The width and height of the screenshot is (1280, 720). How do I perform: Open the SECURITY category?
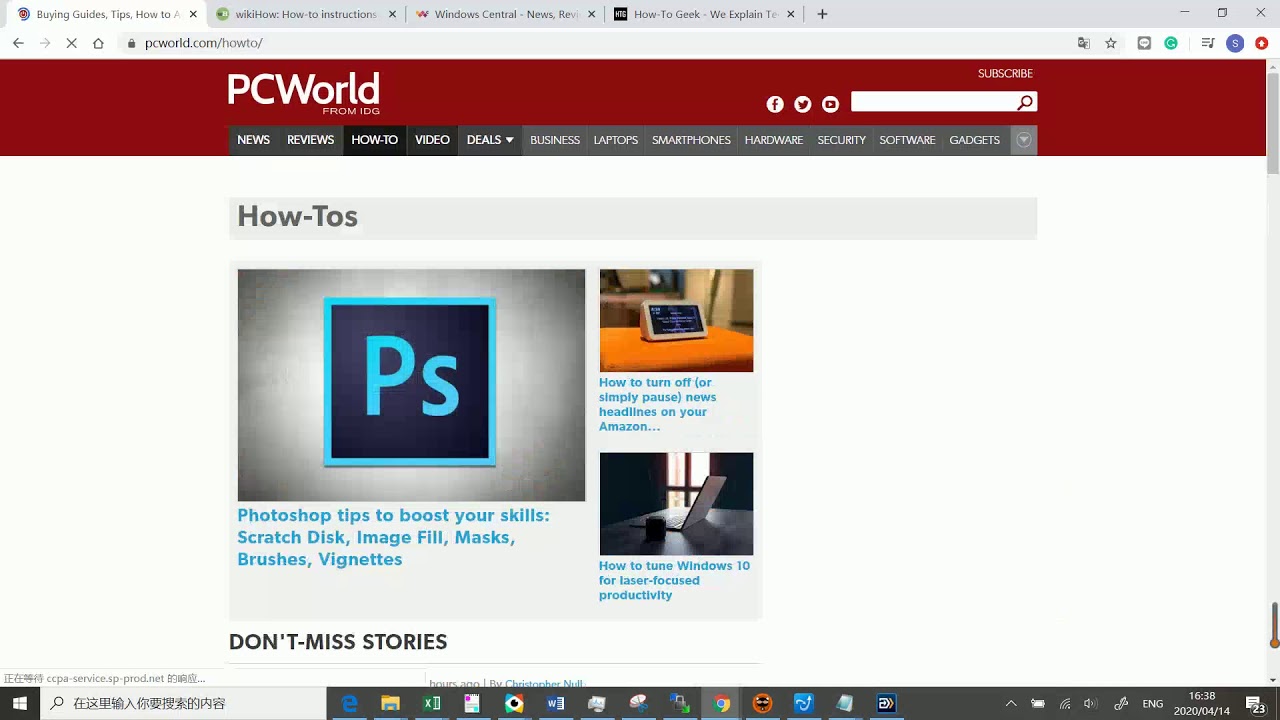[x=841, y=140]
